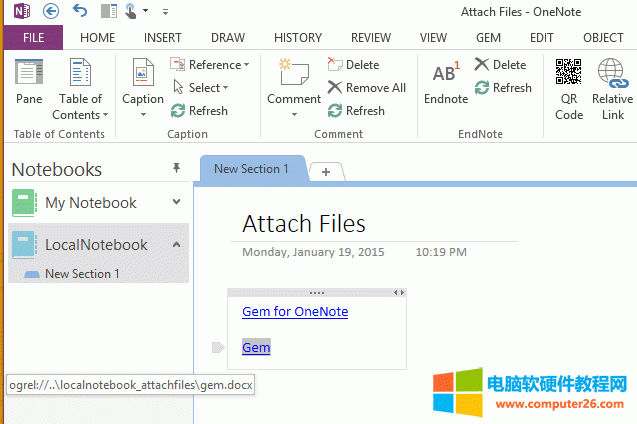637x424 pixels.
Task: Expand the Table of Contents dropdown arrow
Action: [x=106, y=115]
